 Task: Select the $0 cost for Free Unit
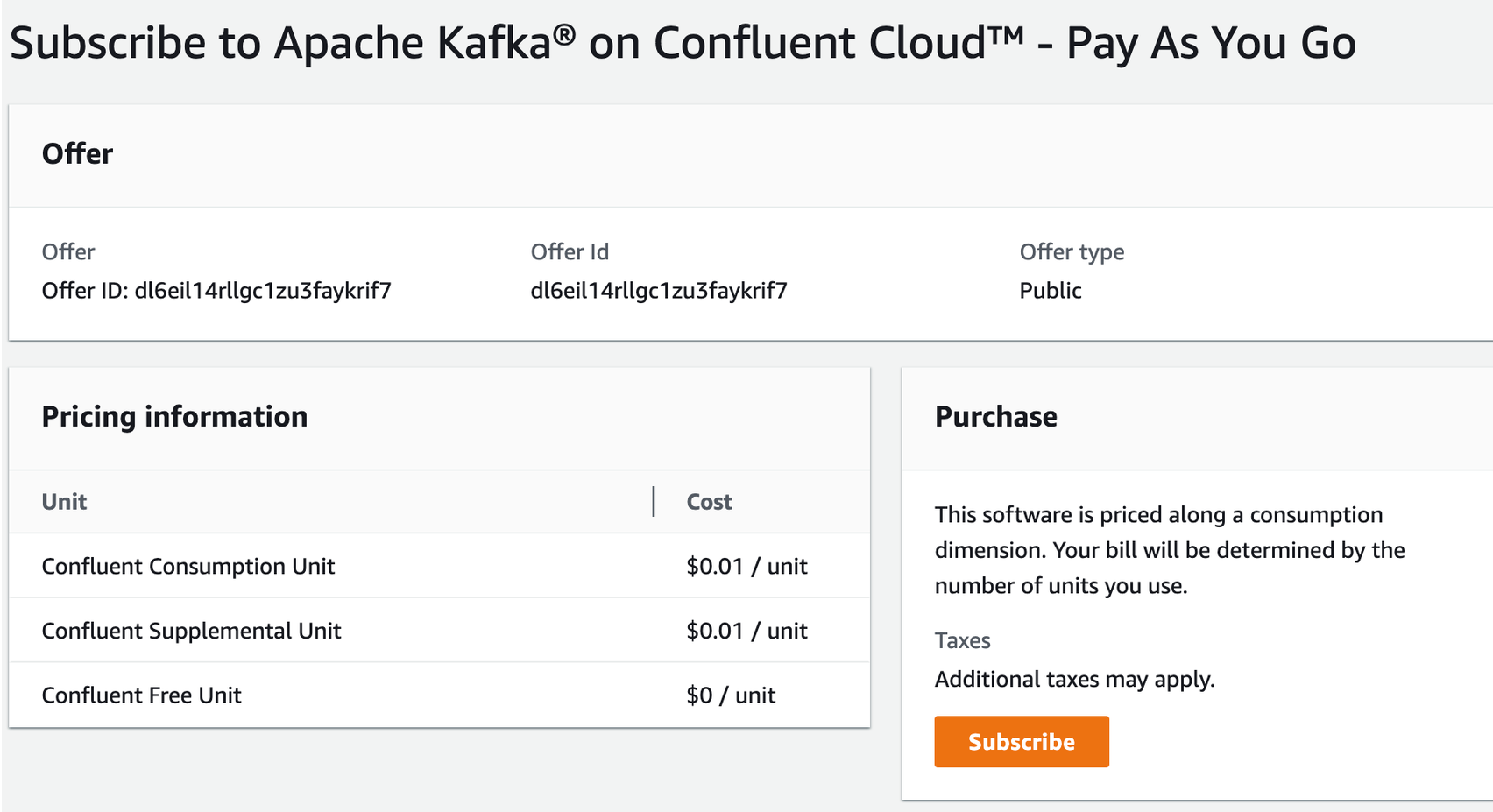730,695
